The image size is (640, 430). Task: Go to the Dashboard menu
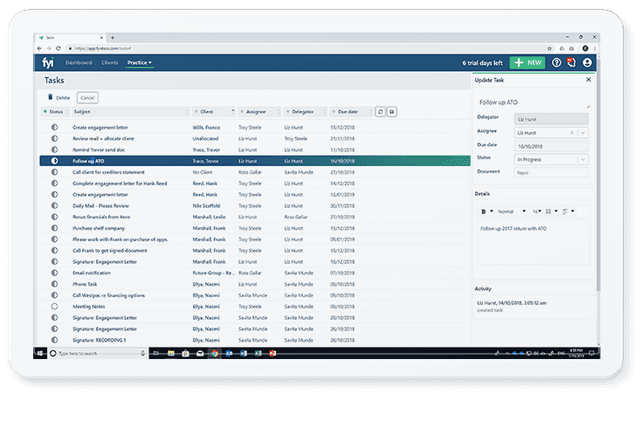point(79,62)
